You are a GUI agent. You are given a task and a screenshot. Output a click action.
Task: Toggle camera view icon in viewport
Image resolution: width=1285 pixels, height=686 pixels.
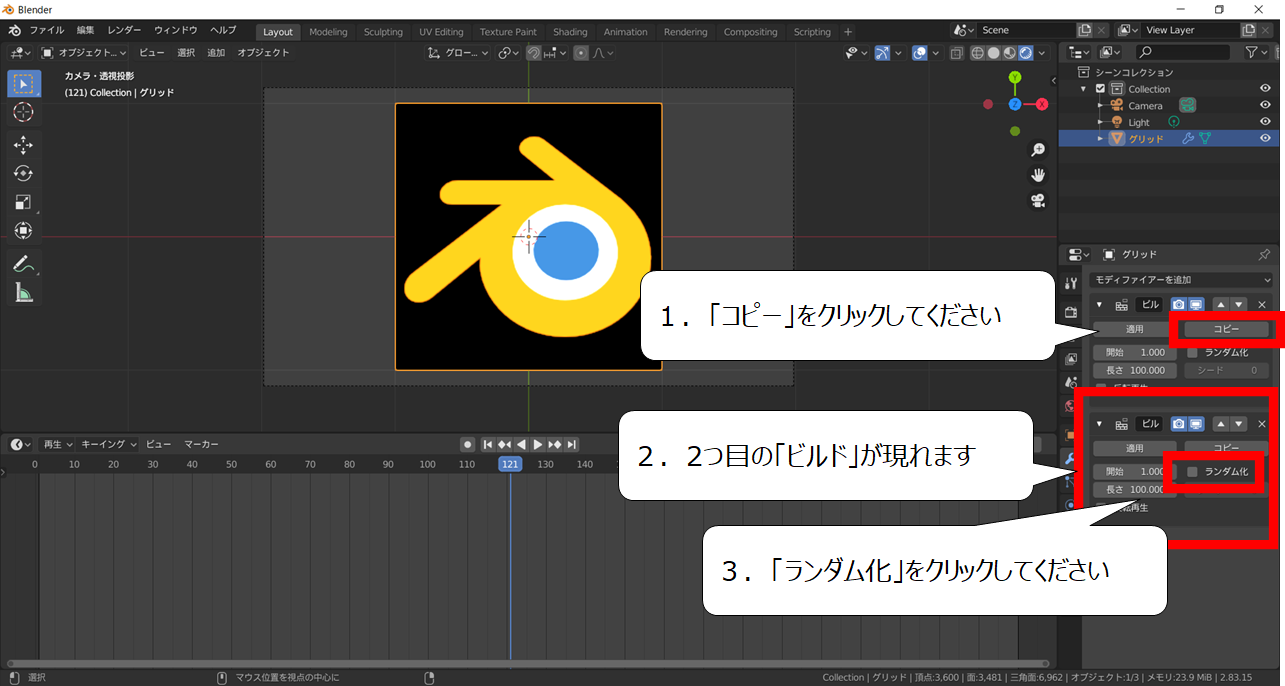[x=1038, y=201]
